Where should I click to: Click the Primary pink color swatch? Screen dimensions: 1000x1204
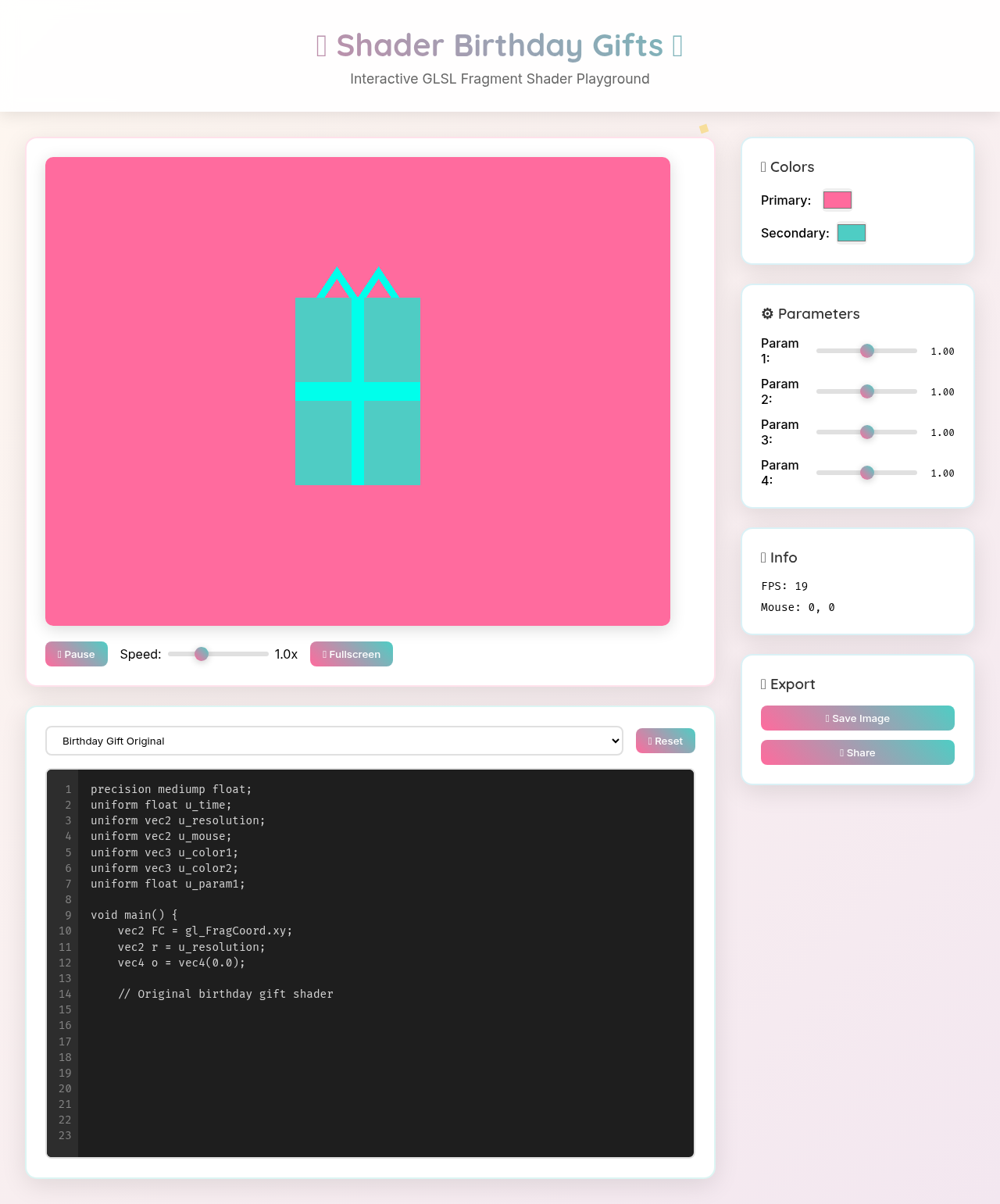[x=837, y=200]
